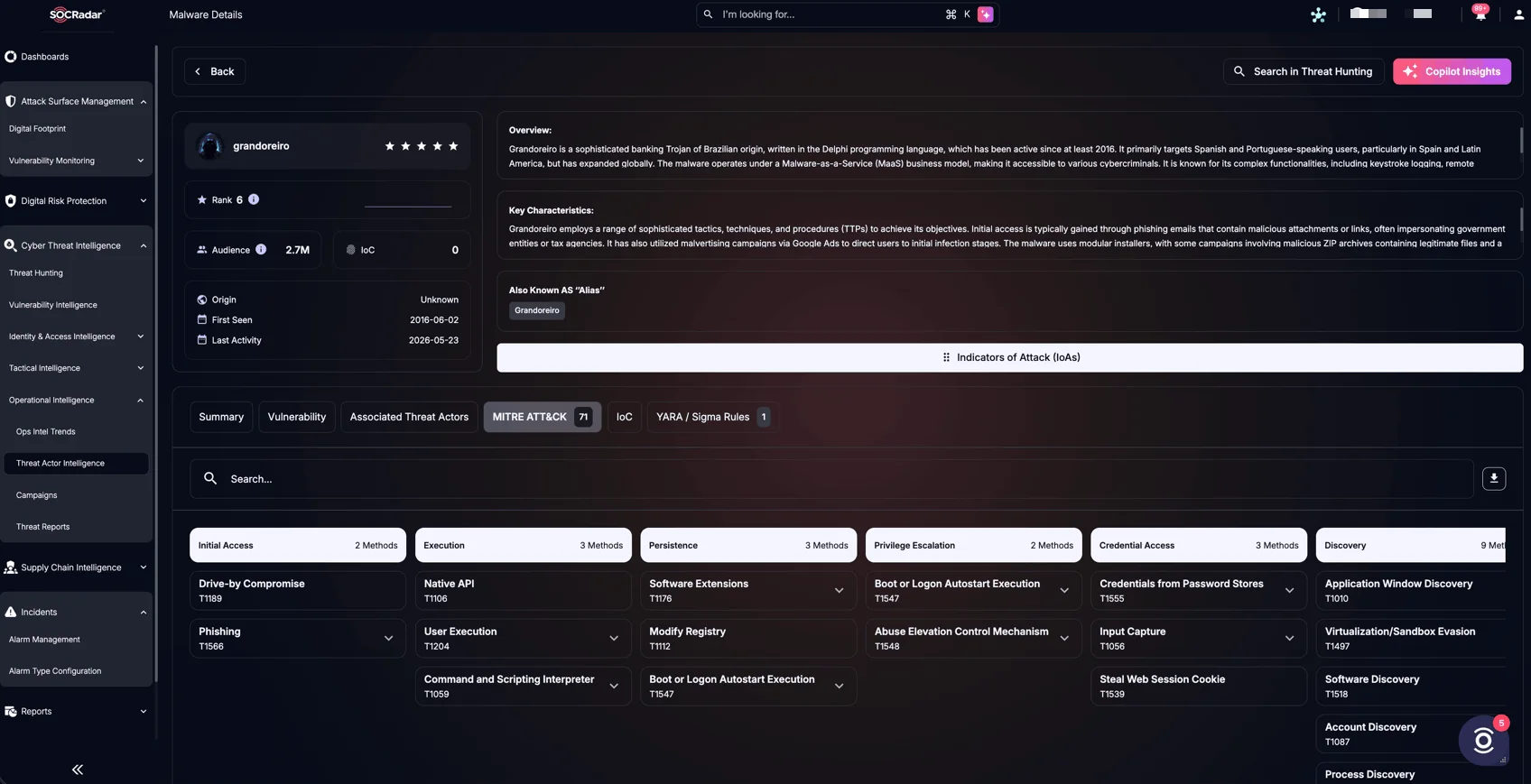Expand User Execution T1204 technique
This screenshot has width=1531, height=784.
click(614, 639)
